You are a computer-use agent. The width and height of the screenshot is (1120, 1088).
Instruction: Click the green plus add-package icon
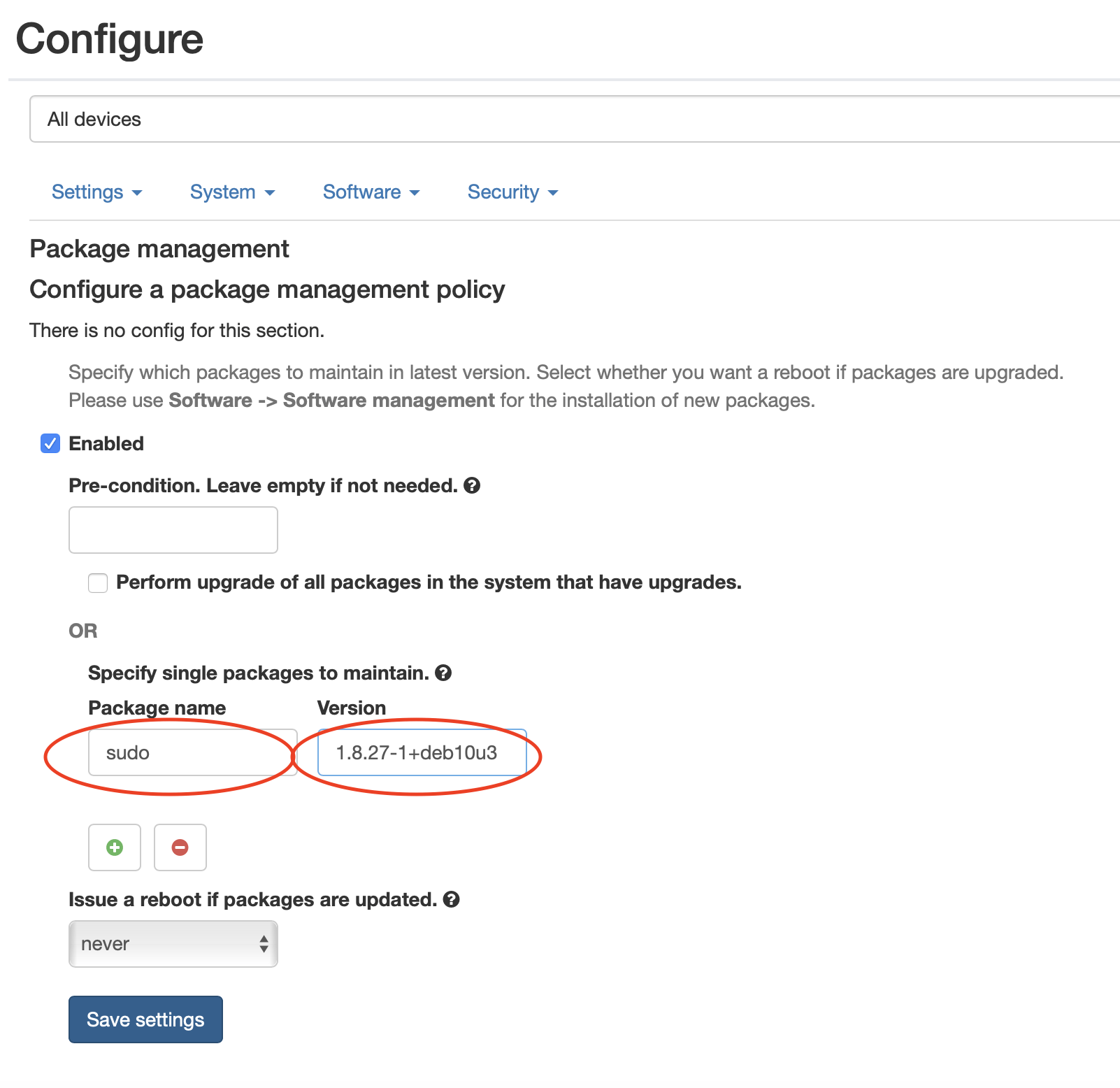tap(115, 847)
